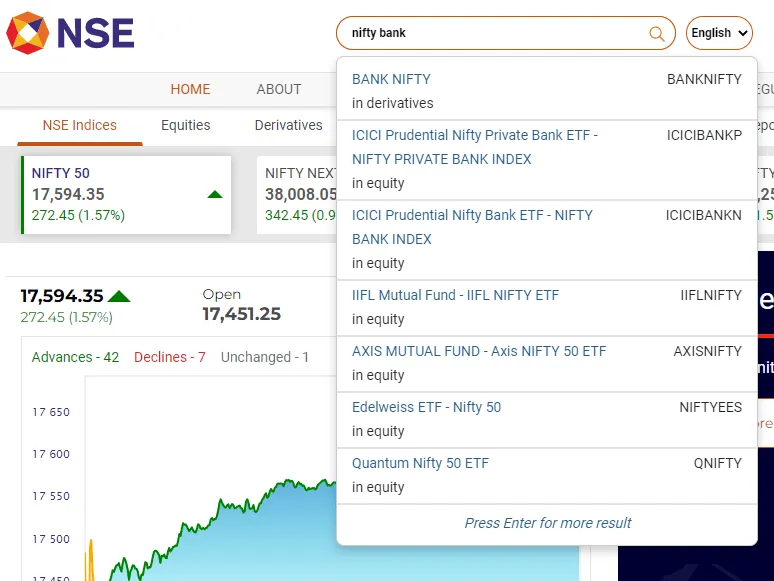Screen dimensions: 774x581
Task: Click the green triangle beside 17,594.35 value
Action: point(119,296)
